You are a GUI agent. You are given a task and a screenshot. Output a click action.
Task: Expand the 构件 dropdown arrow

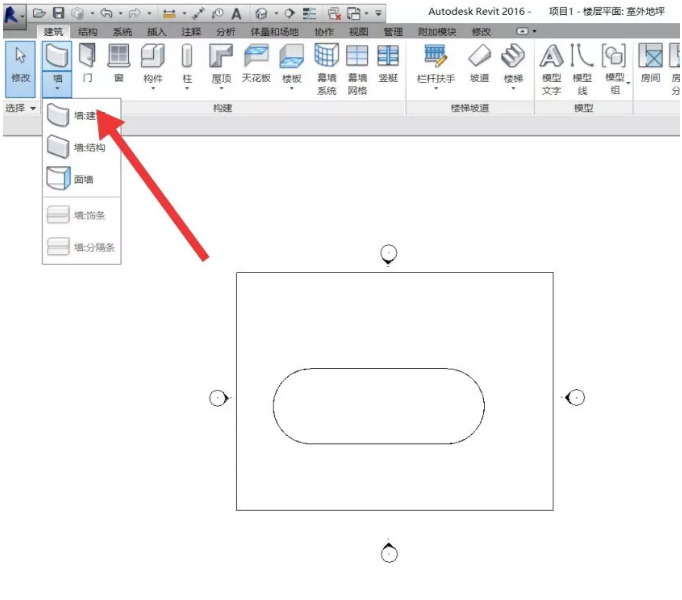(x=153, y=89)
